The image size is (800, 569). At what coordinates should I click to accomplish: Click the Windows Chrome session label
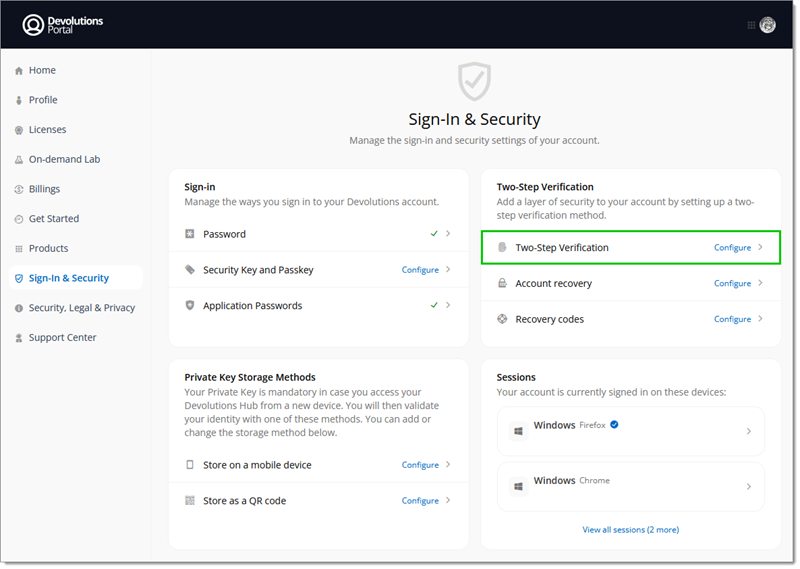(571, 481)
